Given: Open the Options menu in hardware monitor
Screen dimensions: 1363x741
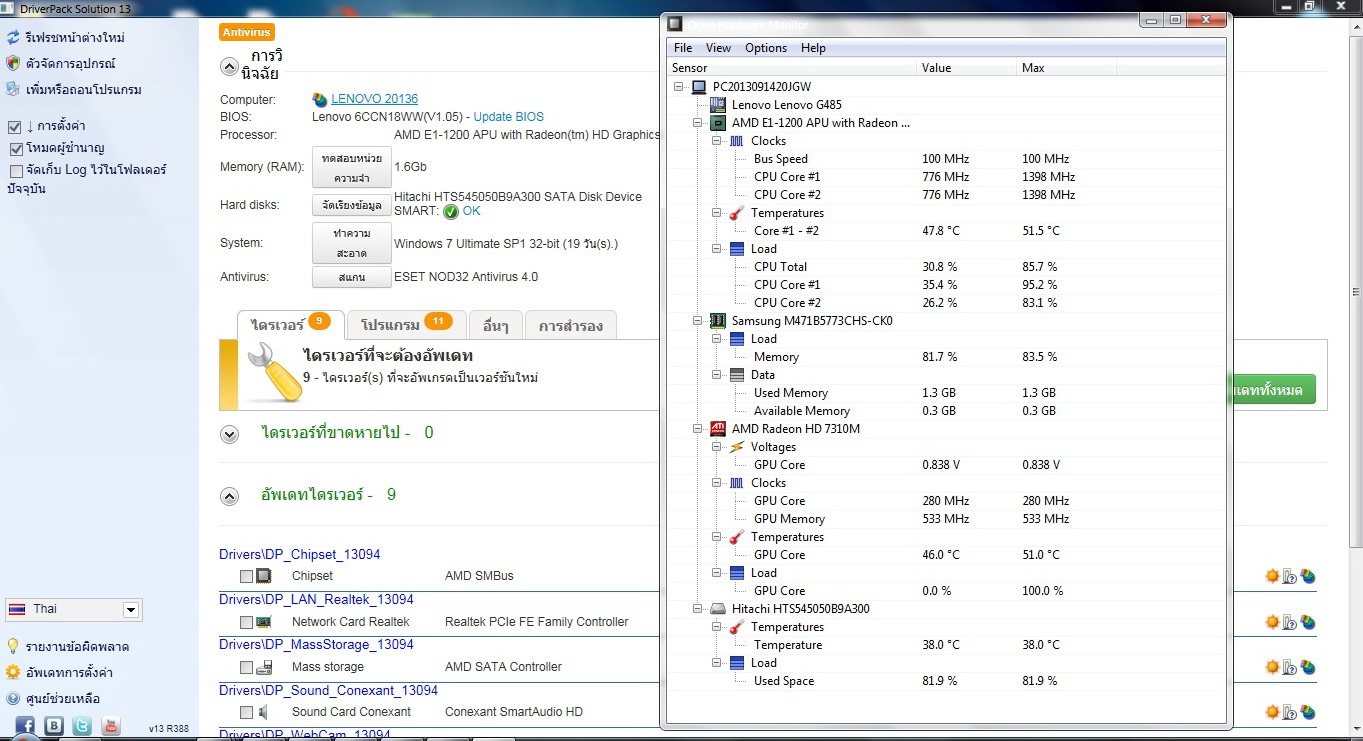Looking at the screenshot, I should click(766, 48).
